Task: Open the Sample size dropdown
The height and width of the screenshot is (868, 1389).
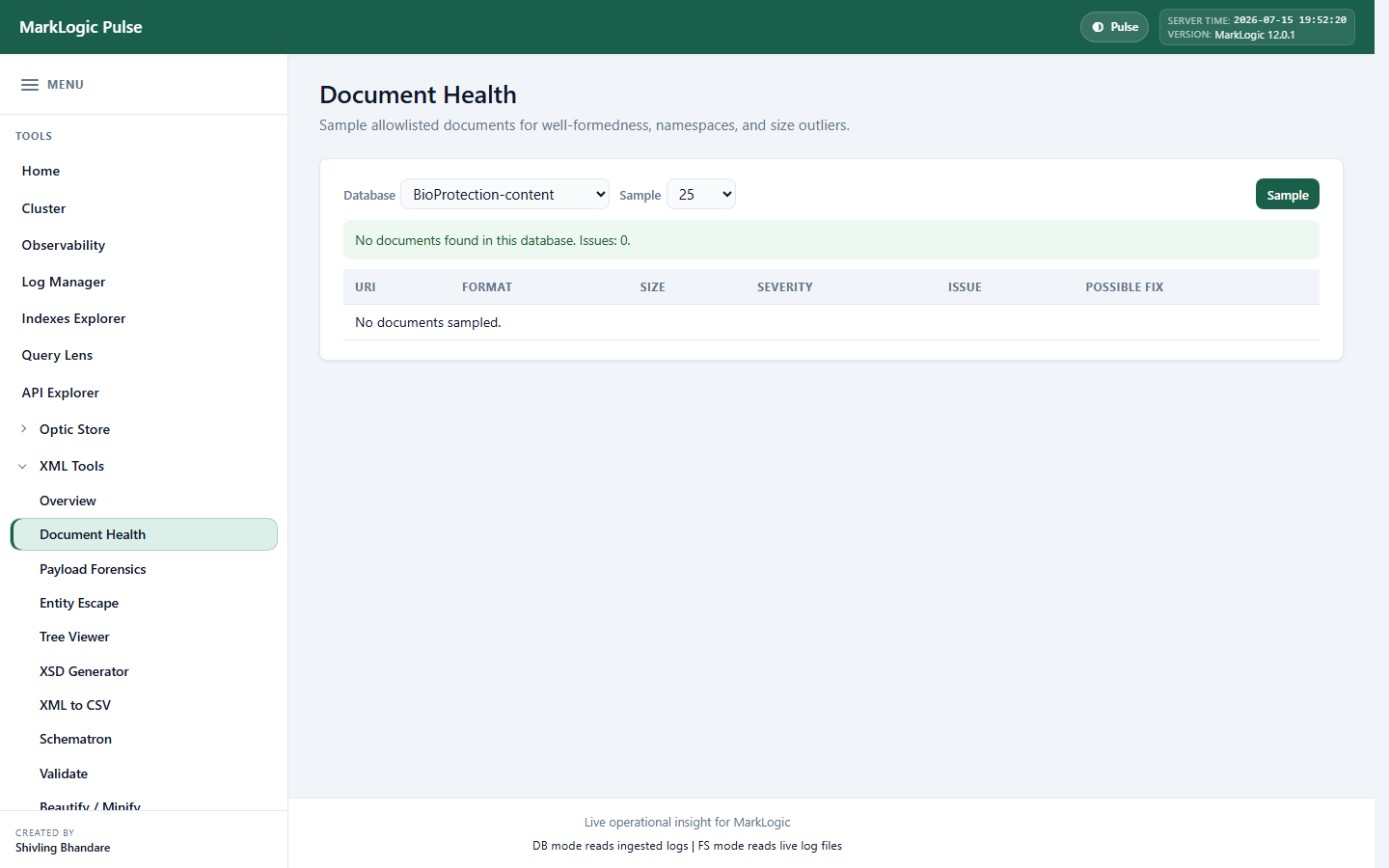Action: pyautogui.click(x=701, y=194)
